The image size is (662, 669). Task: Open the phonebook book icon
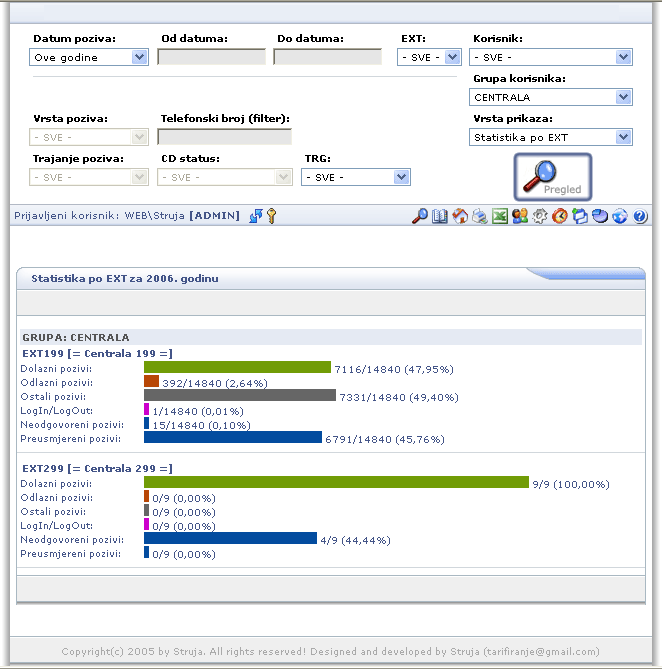tap(439, 216)
